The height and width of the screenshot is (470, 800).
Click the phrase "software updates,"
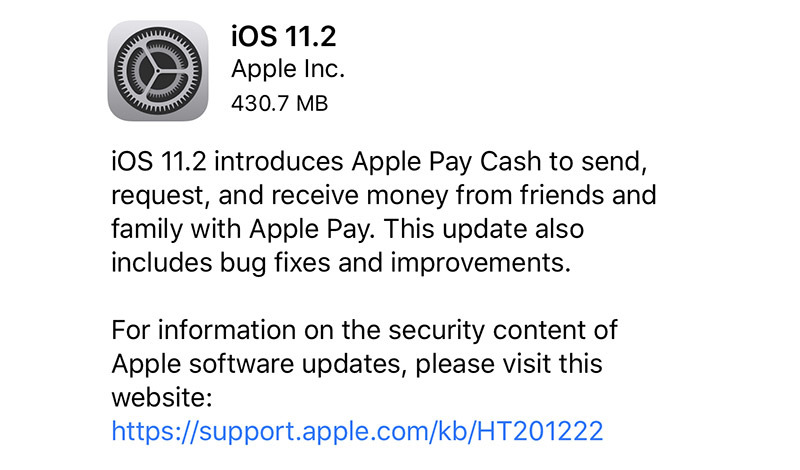(298, 364)
